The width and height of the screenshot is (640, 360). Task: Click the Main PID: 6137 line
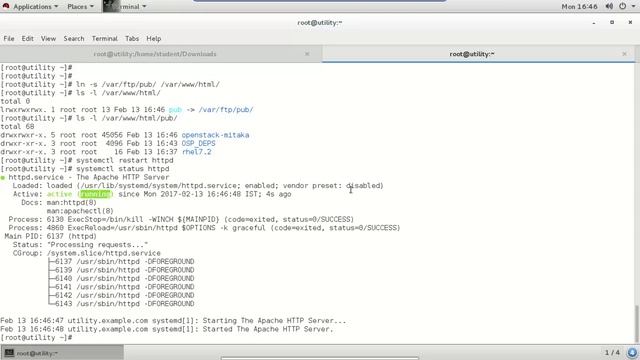51,236
